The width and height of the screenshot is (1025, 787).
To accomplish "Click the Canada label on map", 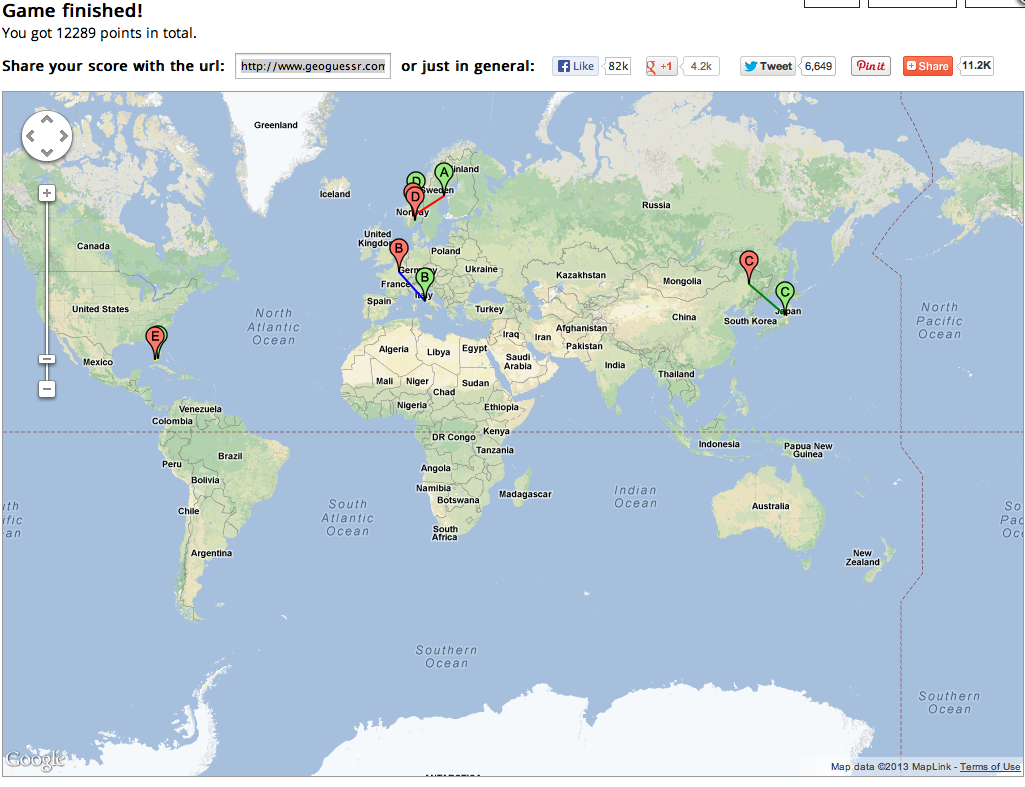I will point(93,246).
